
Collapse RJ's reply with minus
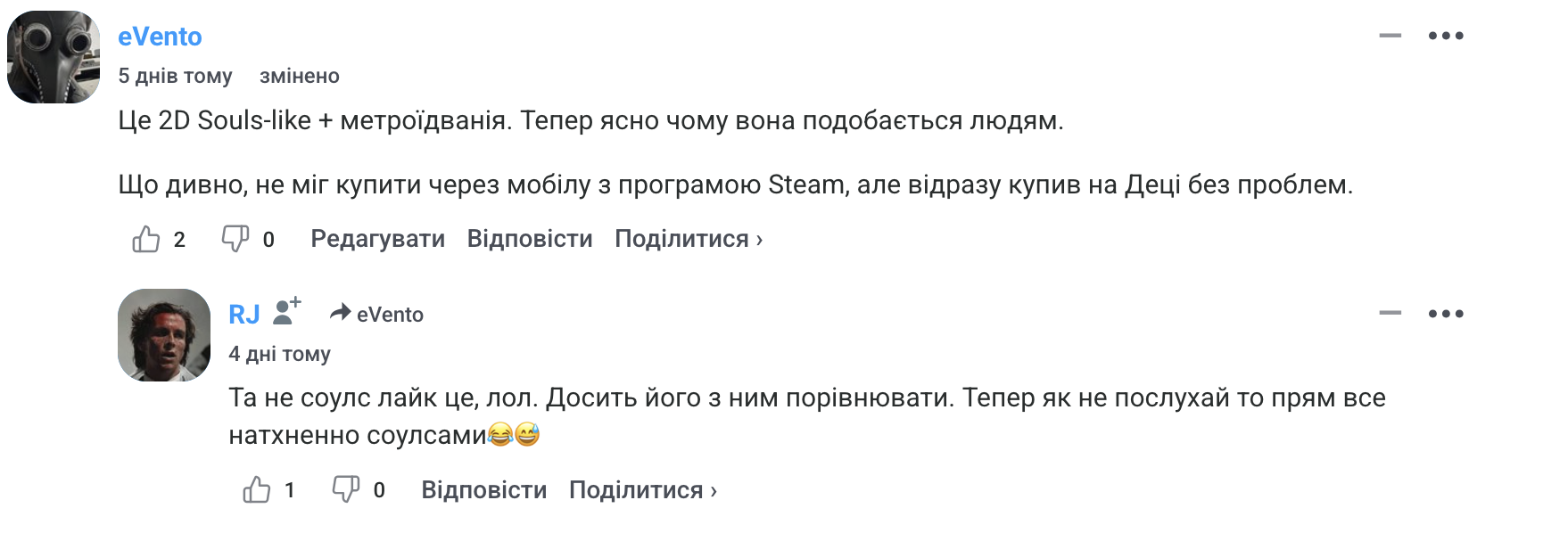click(x=1390, y=314)
